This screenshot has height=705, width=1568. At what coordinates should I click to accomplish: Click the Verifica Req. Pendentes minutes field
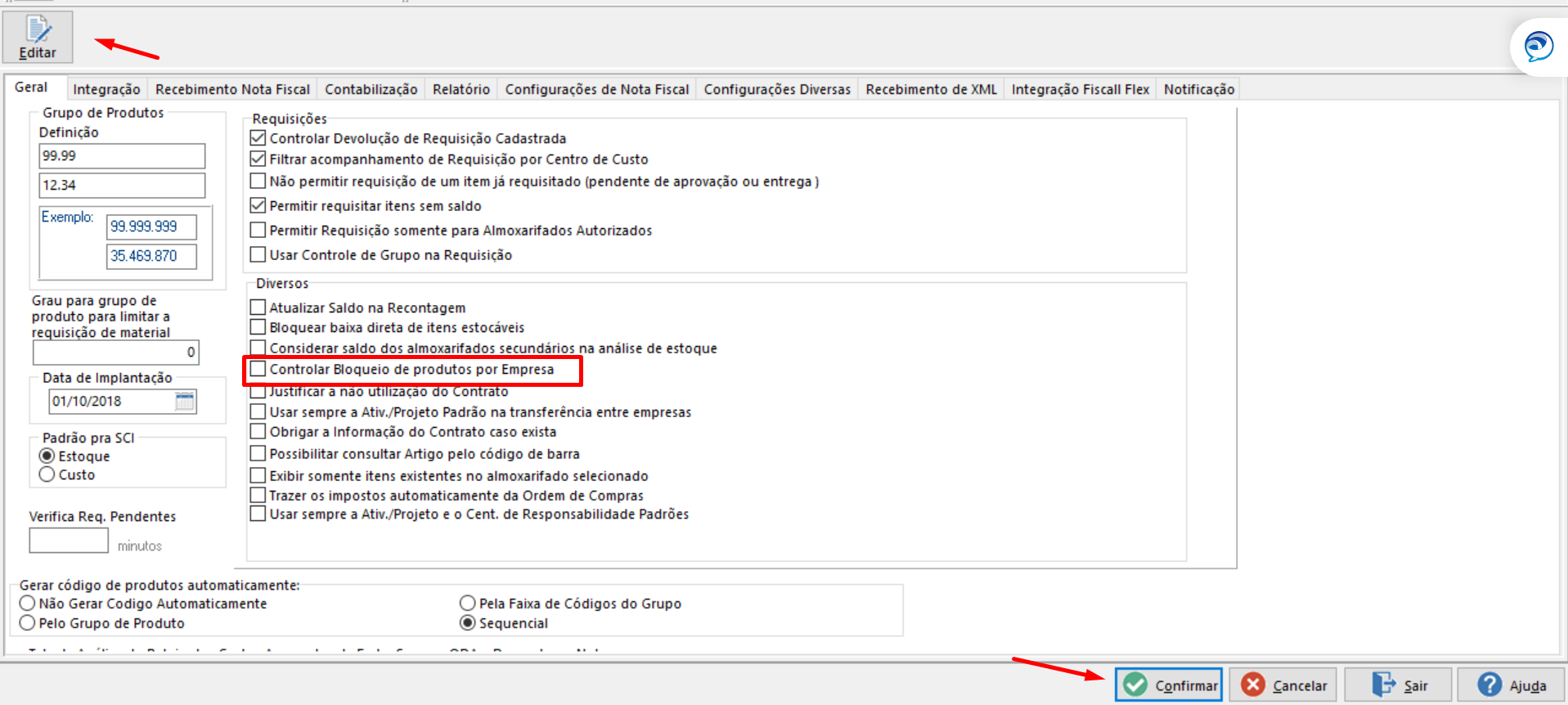[69, 541]
